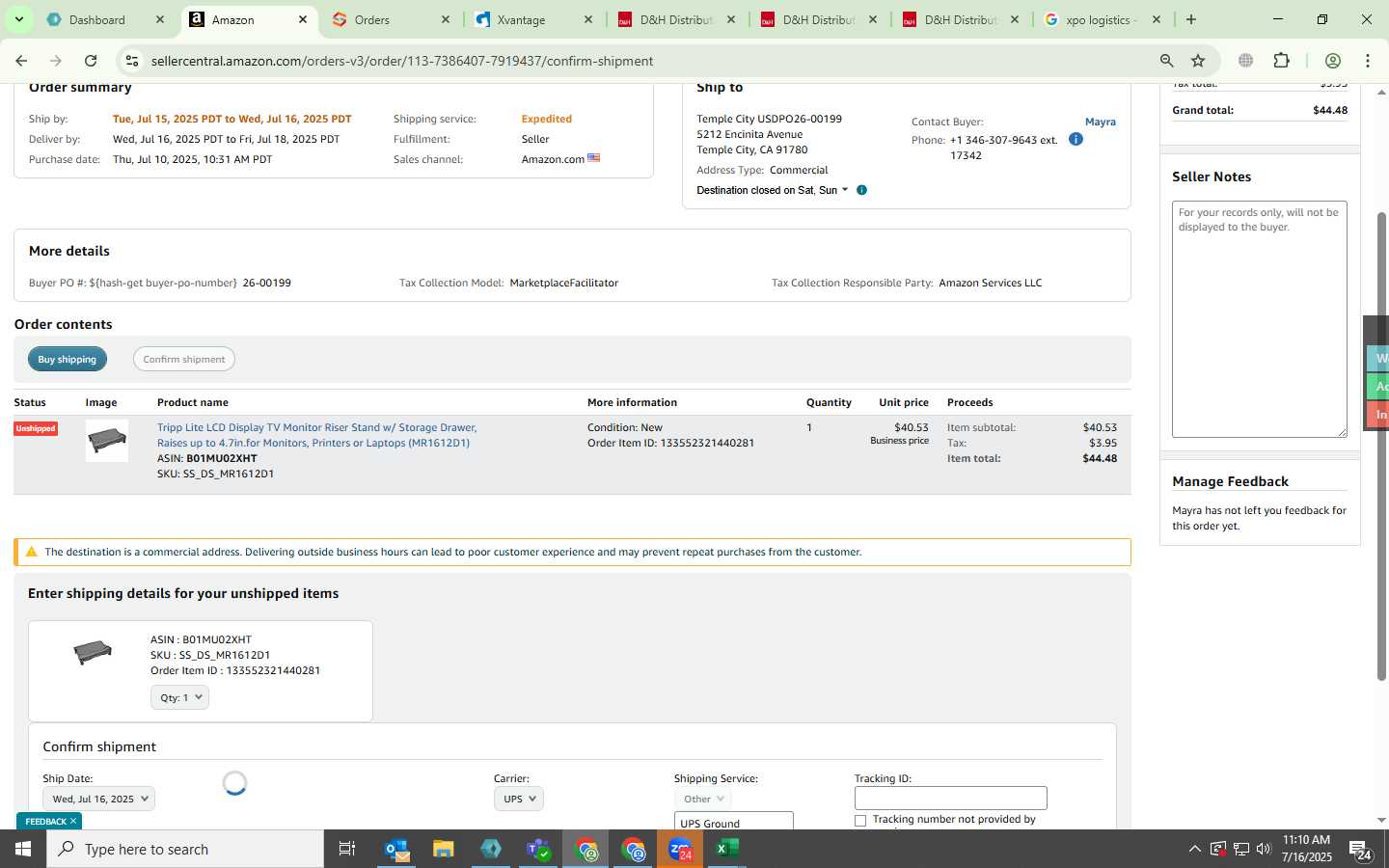Screen dimensions: 1389x868
Task: Click the phone info icon beside ext.
Action: tap(1076, 139)
